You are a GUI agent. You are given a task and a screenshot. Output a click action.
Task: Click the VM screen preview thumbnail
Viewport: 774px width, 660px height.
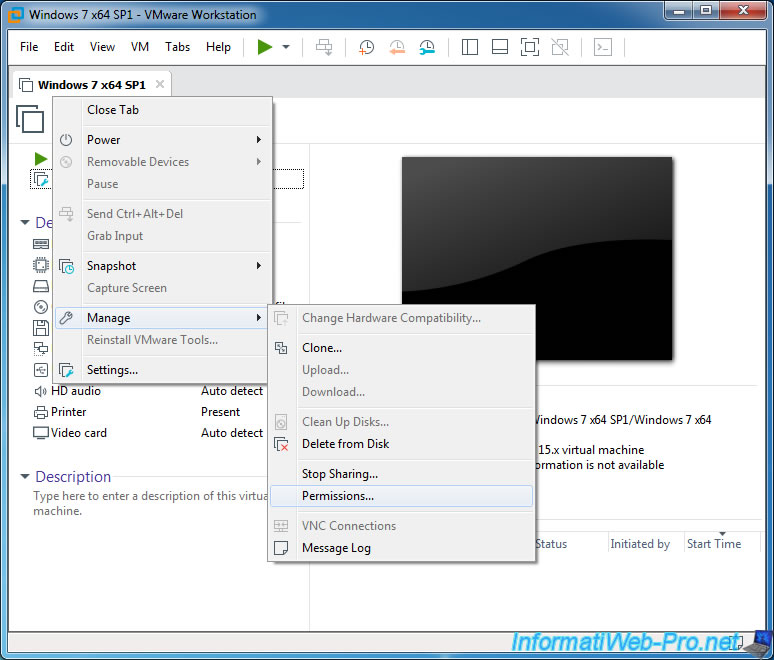tap(537, 258)
